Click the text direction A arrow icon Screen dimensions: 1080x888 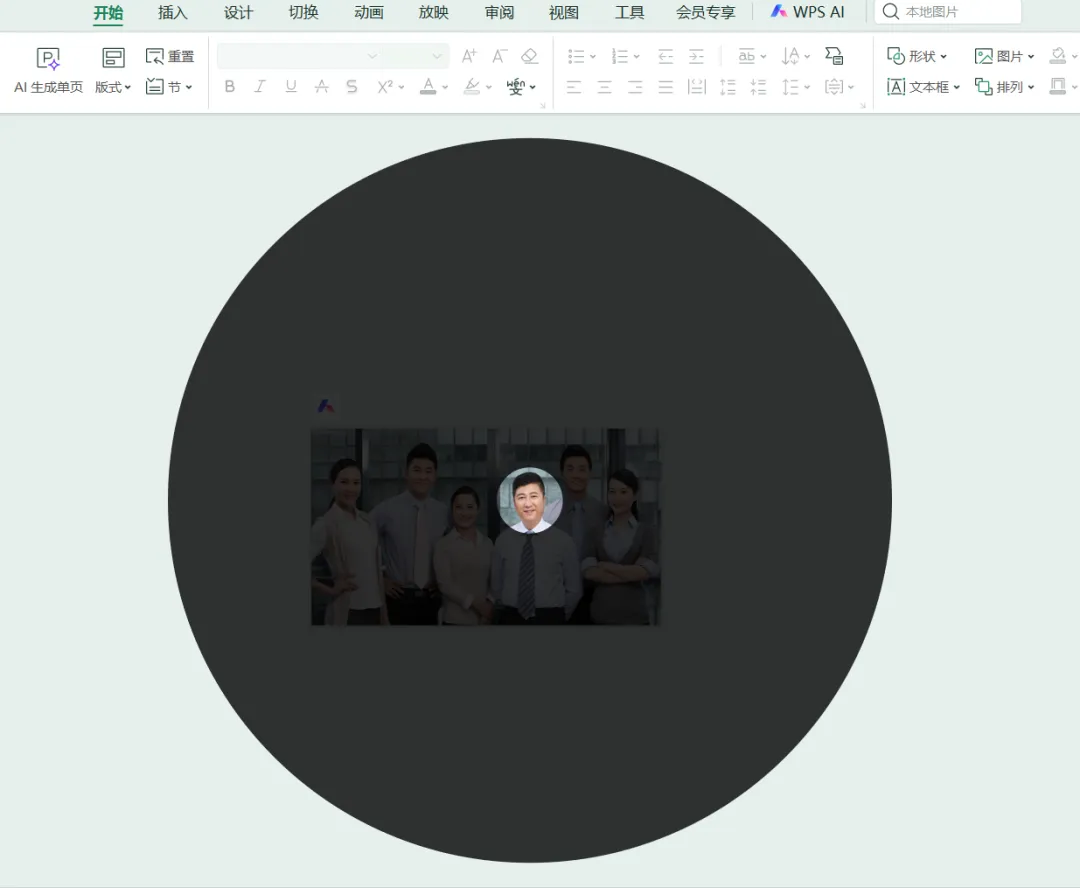(x=791, y=56)
